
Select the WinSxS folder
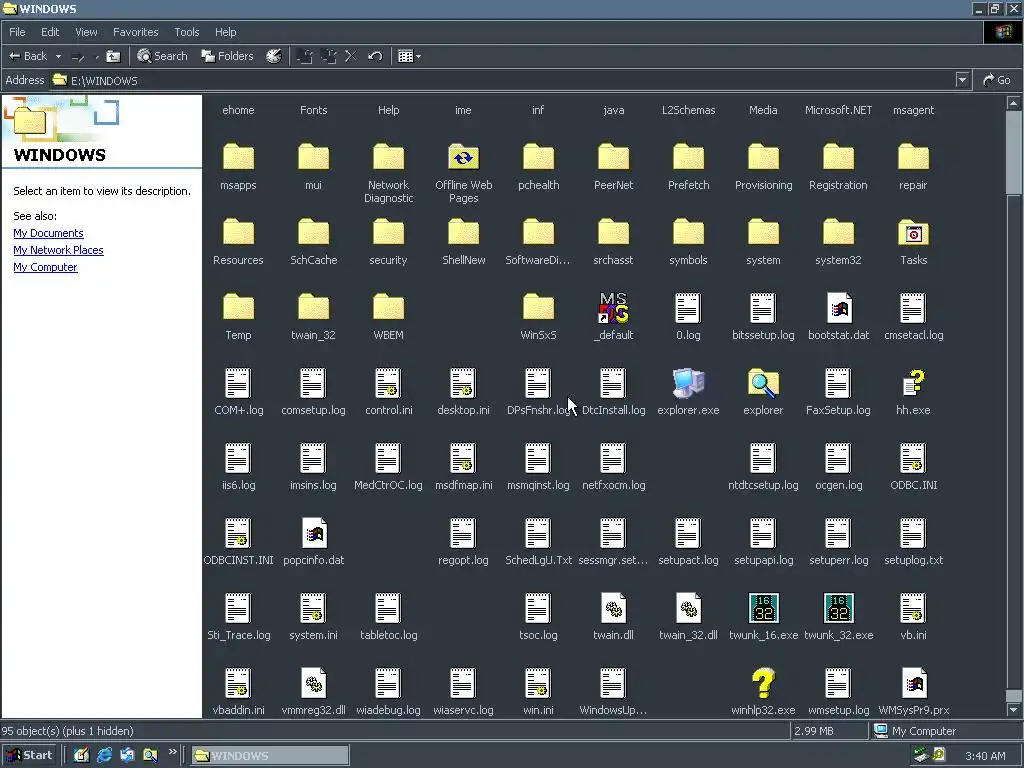[538, 308]
